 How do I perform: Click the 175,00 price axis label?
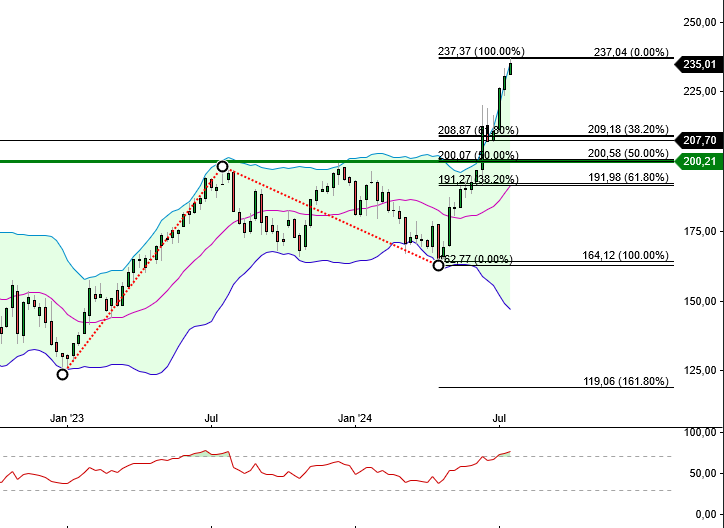[x=700, y=231]
